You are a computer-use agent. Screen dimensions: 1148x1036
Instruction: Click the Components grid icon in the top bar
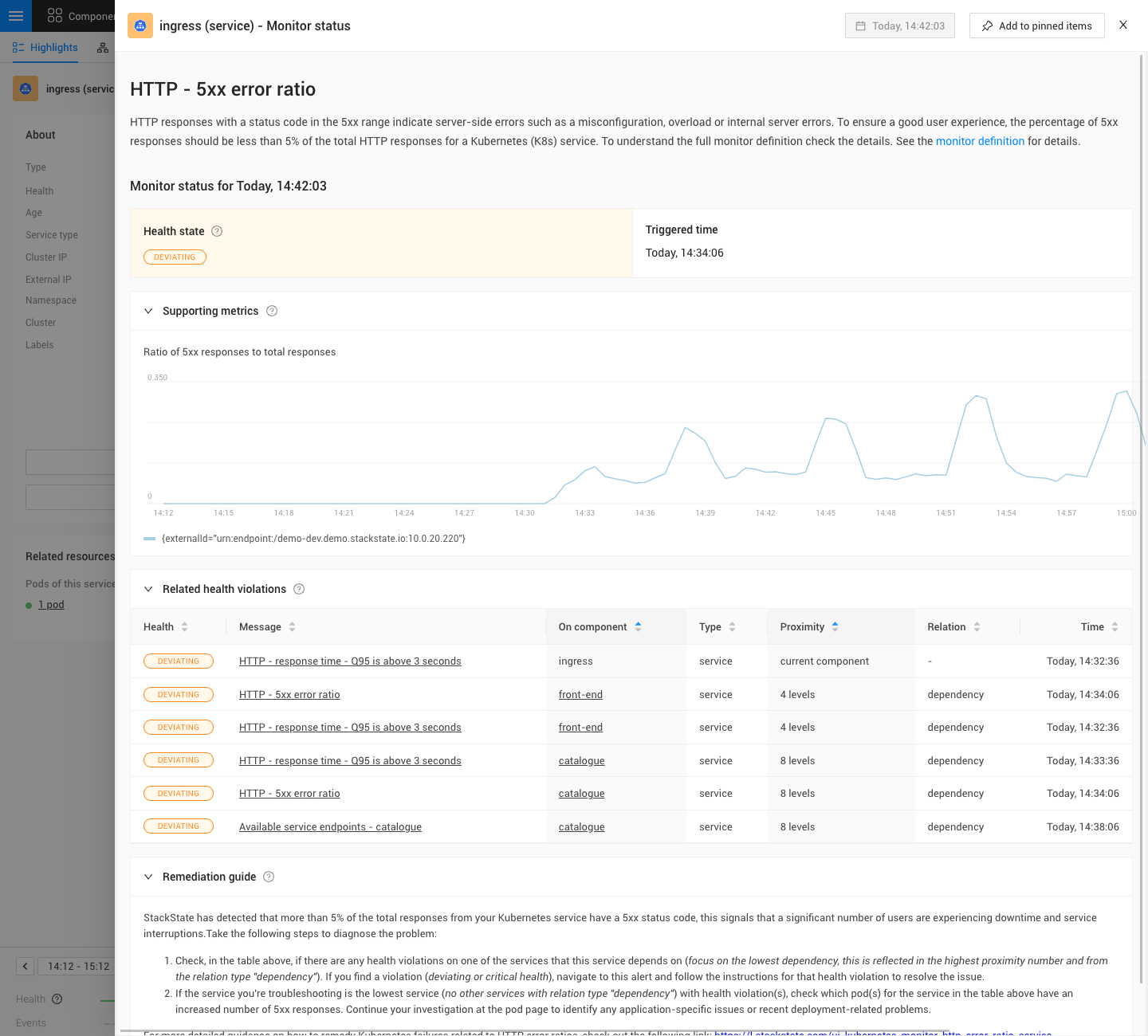click(x=54, y=16)
